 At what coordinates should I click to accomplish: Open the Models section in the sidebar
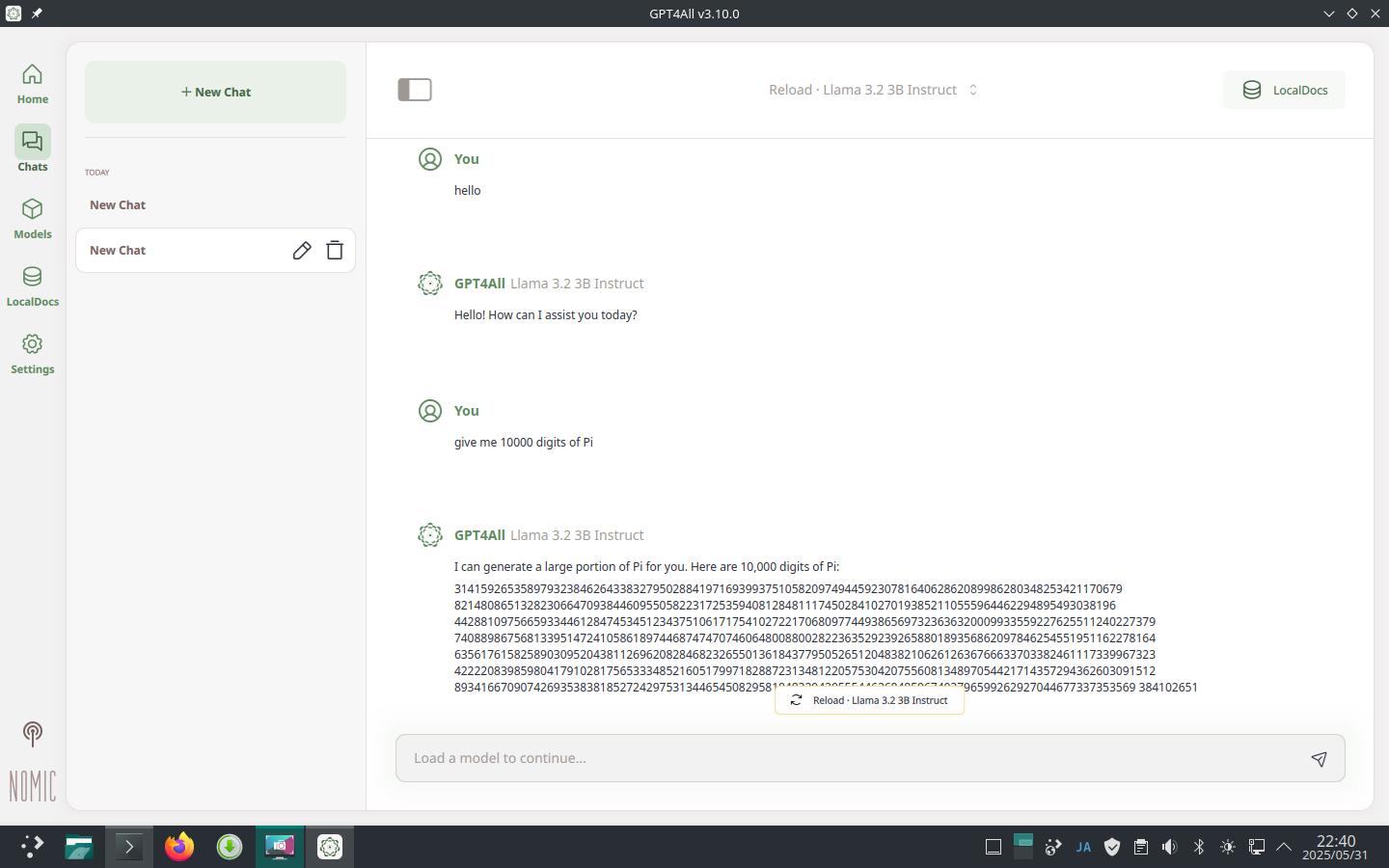(x=32, y=217)
